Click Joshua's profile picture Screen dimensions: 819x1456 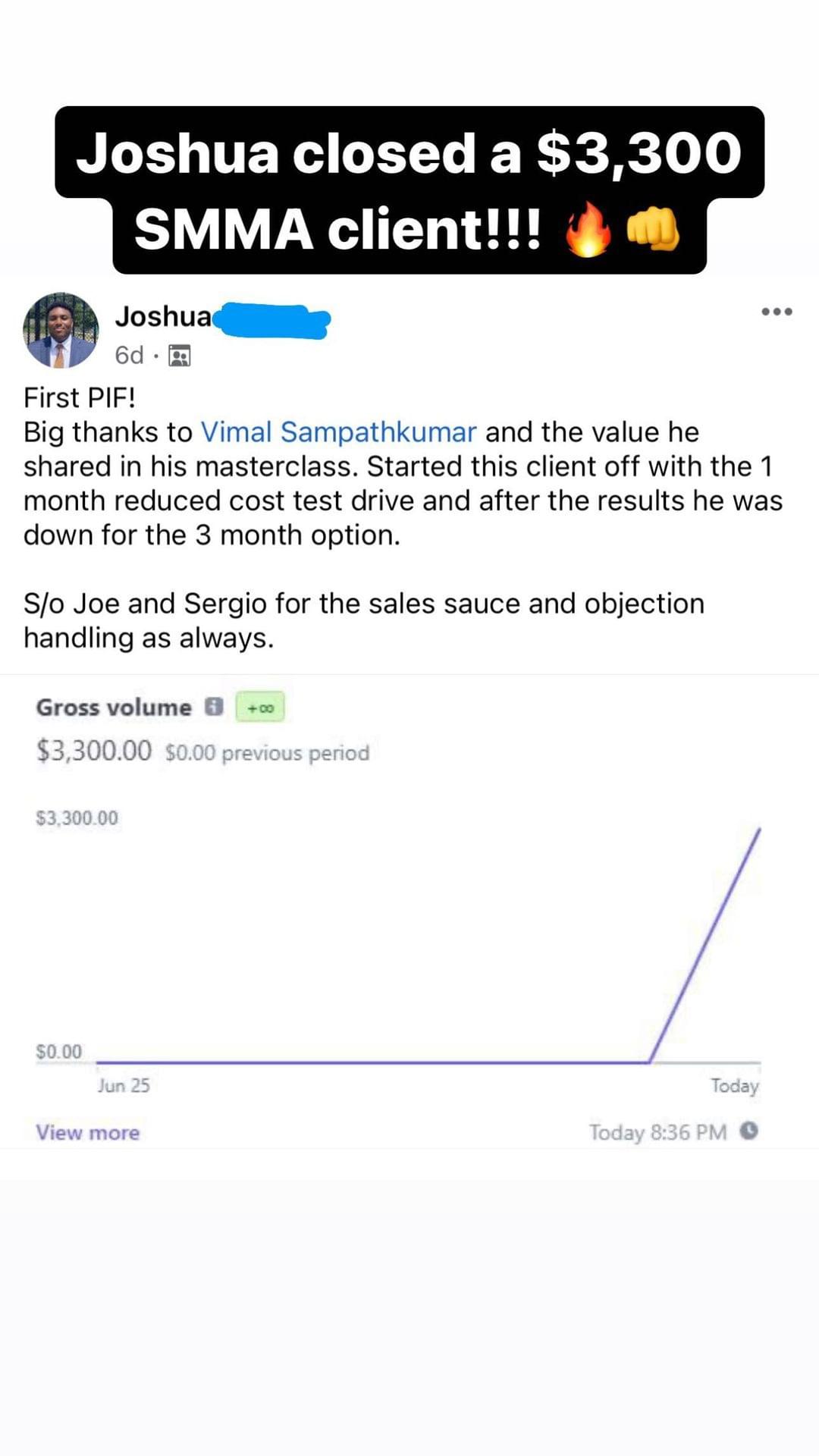[61, 330]
